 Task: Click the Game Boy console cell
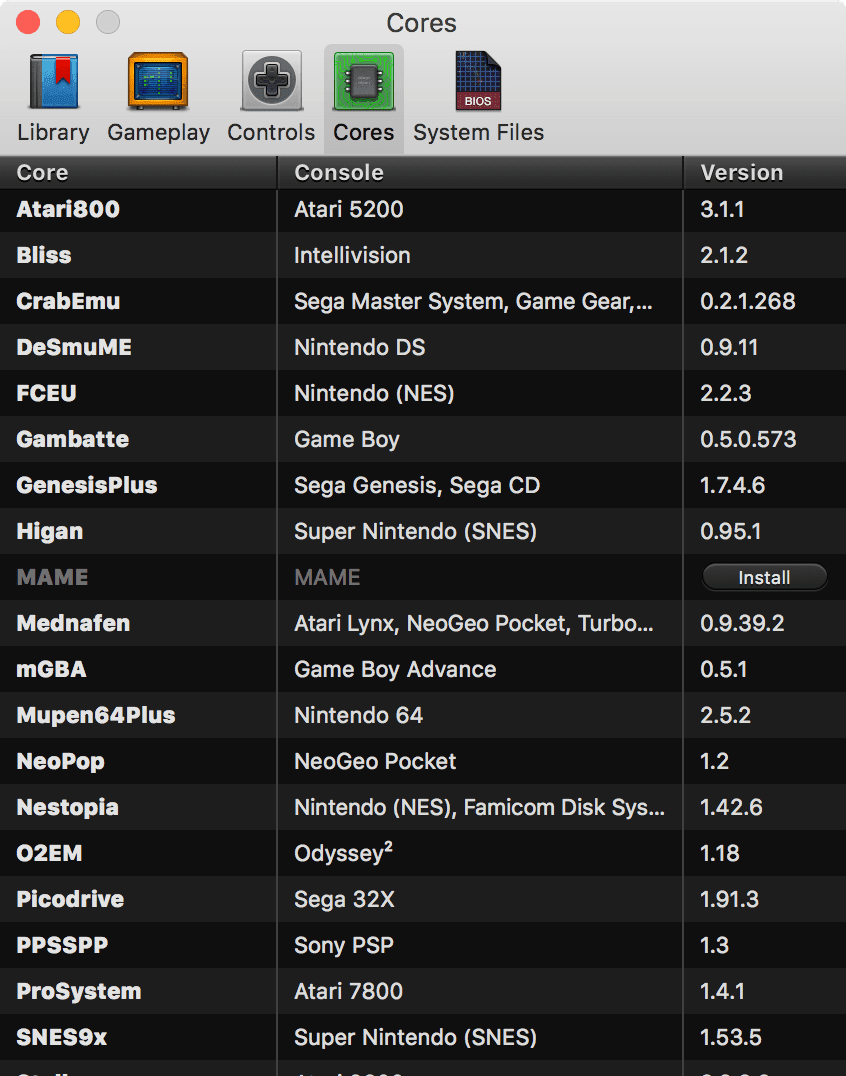point(346,439)
